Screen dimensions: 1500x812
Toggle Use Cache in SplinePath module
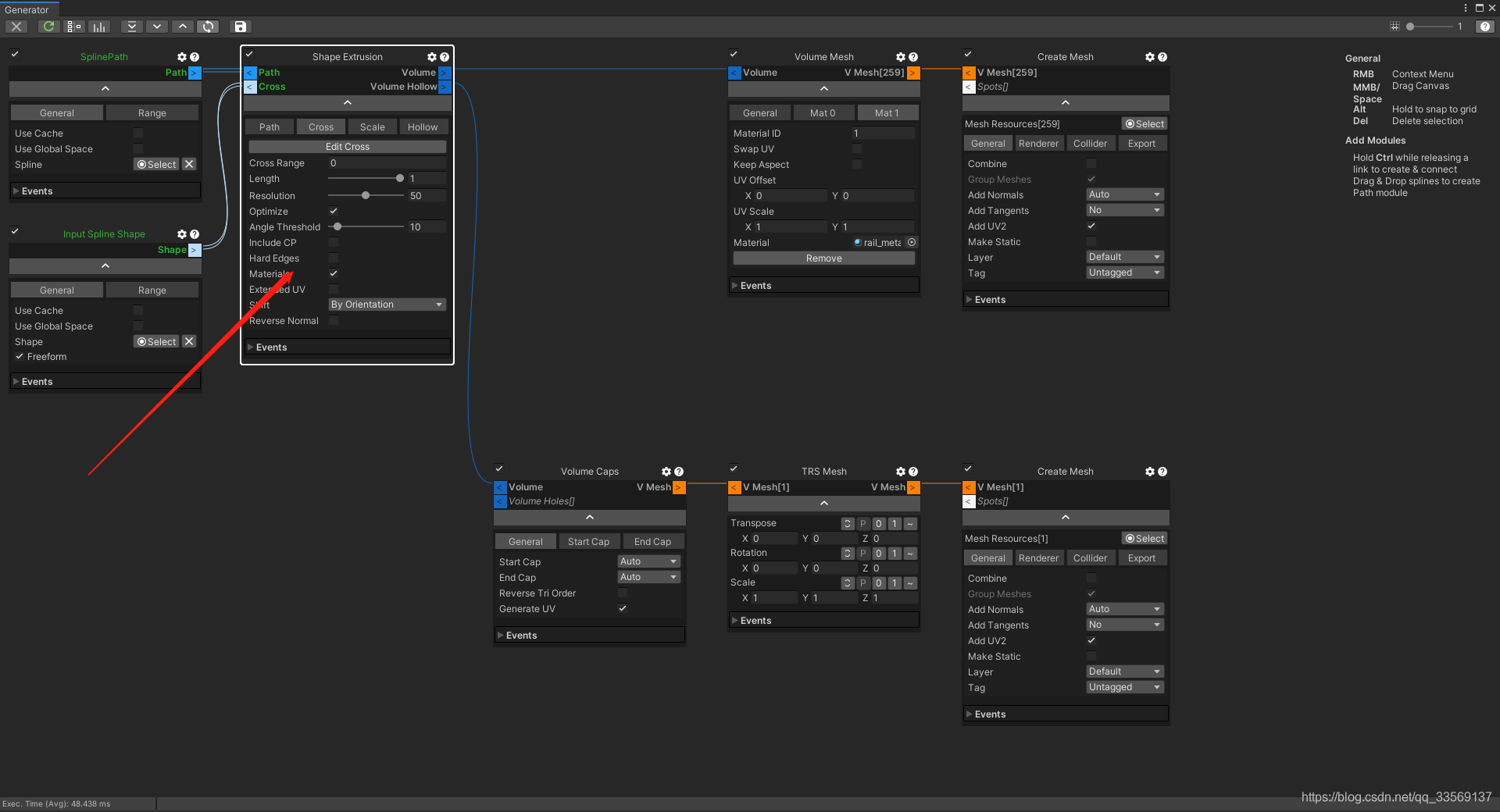coord(138,133)
